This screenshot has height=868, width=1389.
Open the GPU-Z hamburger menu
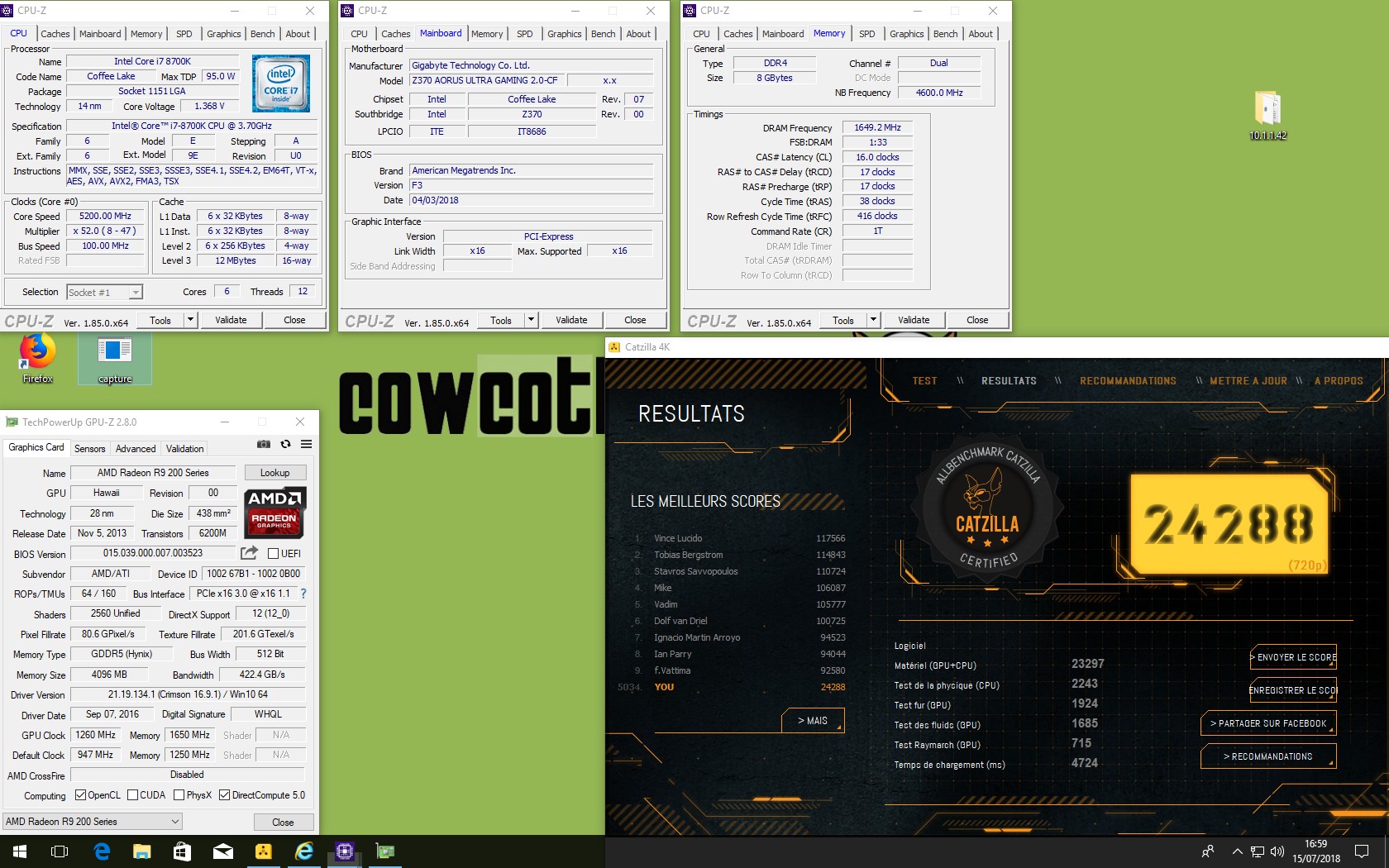pos(306,444)
